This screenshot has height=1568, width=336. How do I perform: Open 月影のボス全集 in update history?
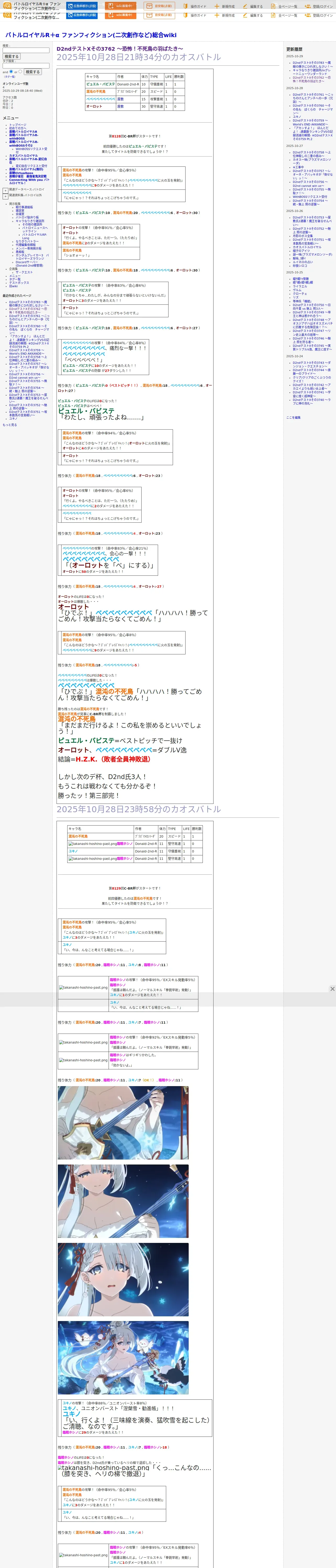tap(303, 236)
